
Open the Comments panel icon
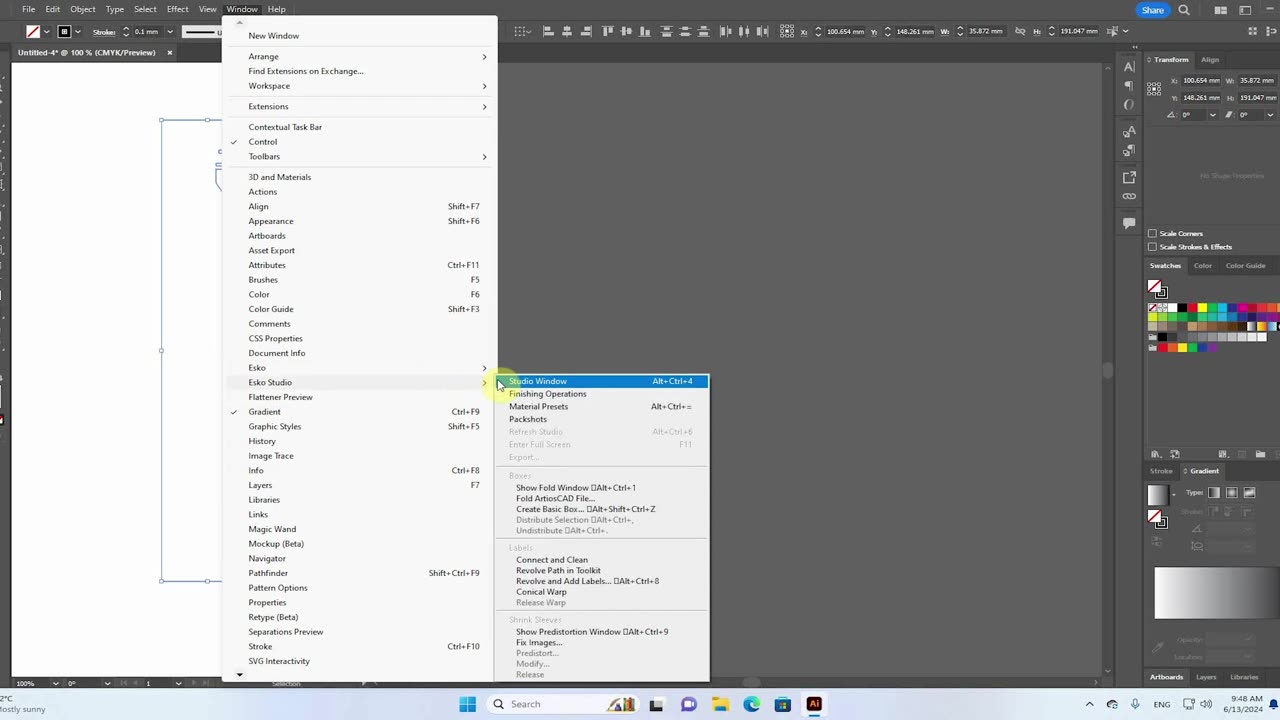(1129, 223)
